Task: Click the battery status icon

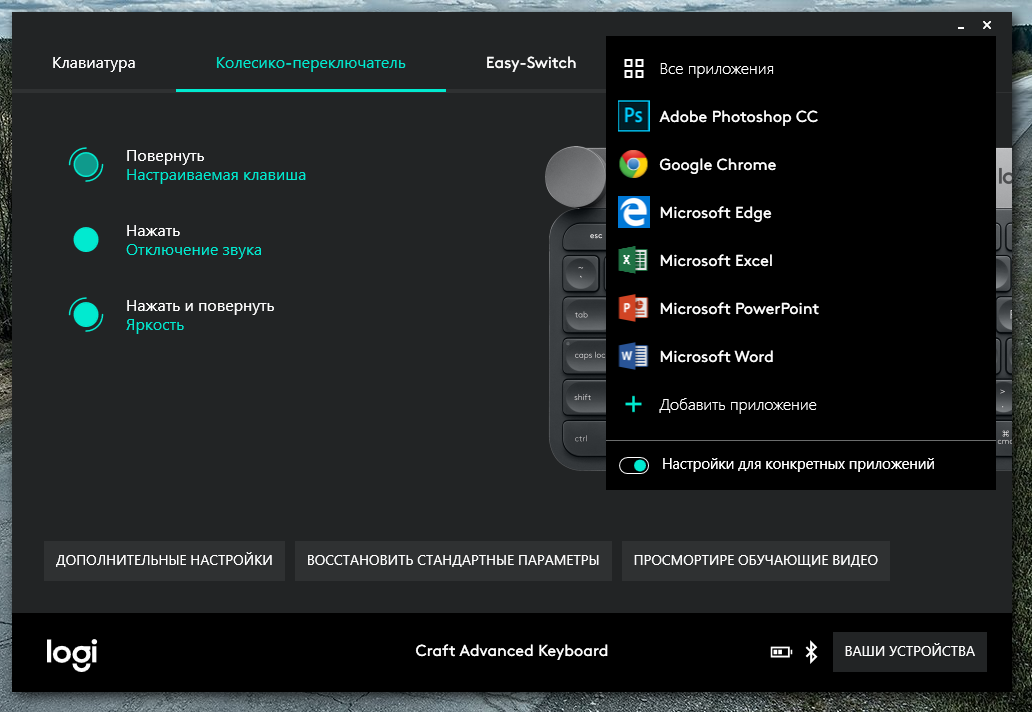Action: click(781, 651)
